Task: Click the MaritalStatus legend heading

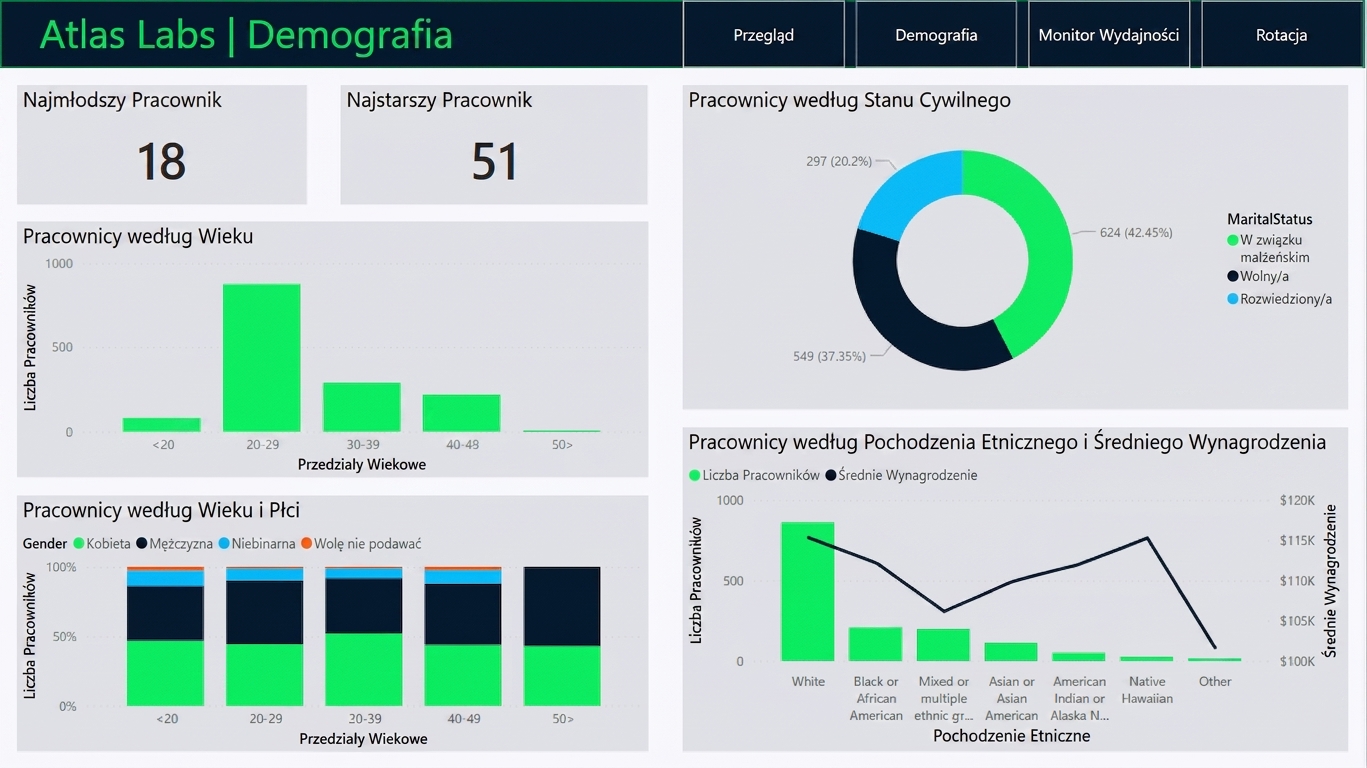Action: [1270, 219]
